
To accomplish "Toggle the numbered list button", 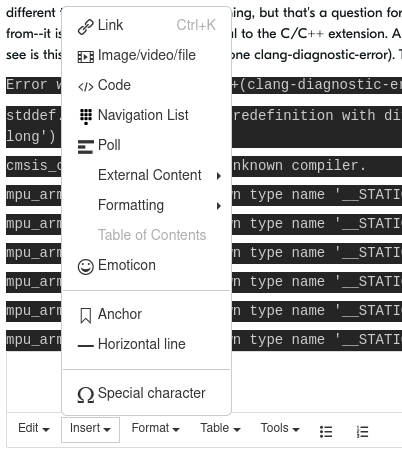I will pyautogui.click(x=362, y=431).
